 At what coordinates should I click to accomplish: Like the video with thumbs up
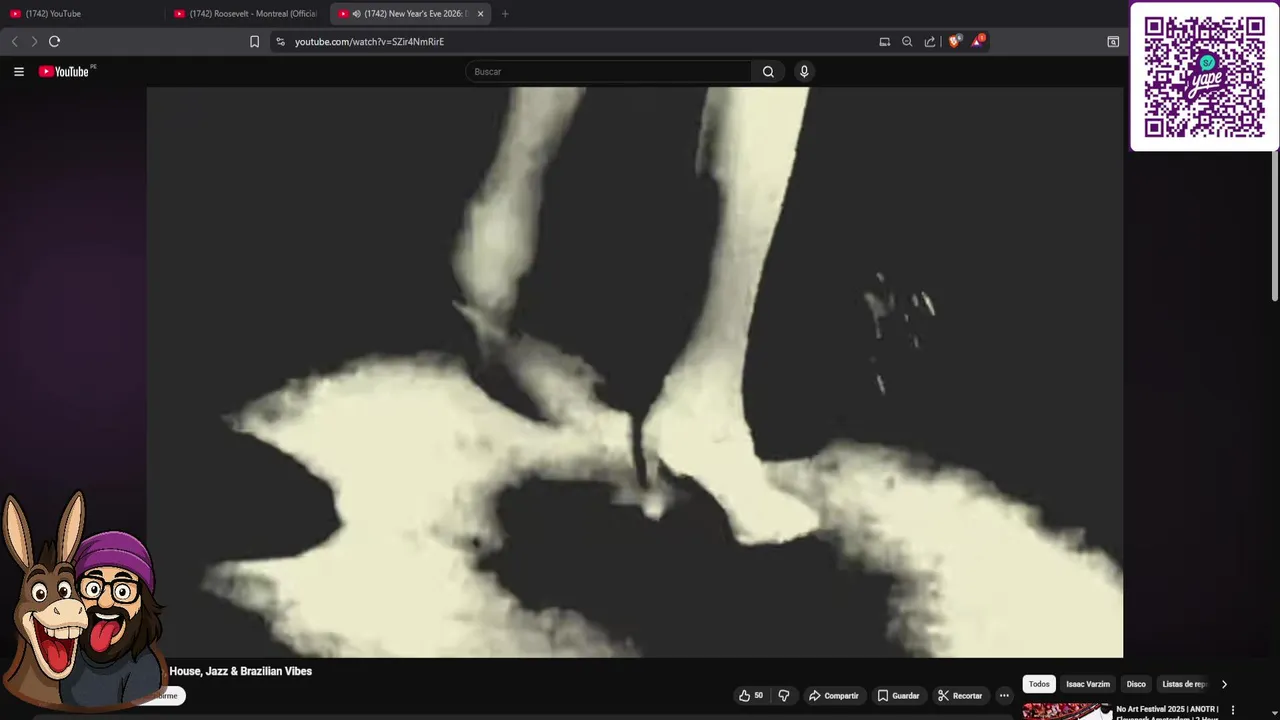751,695
